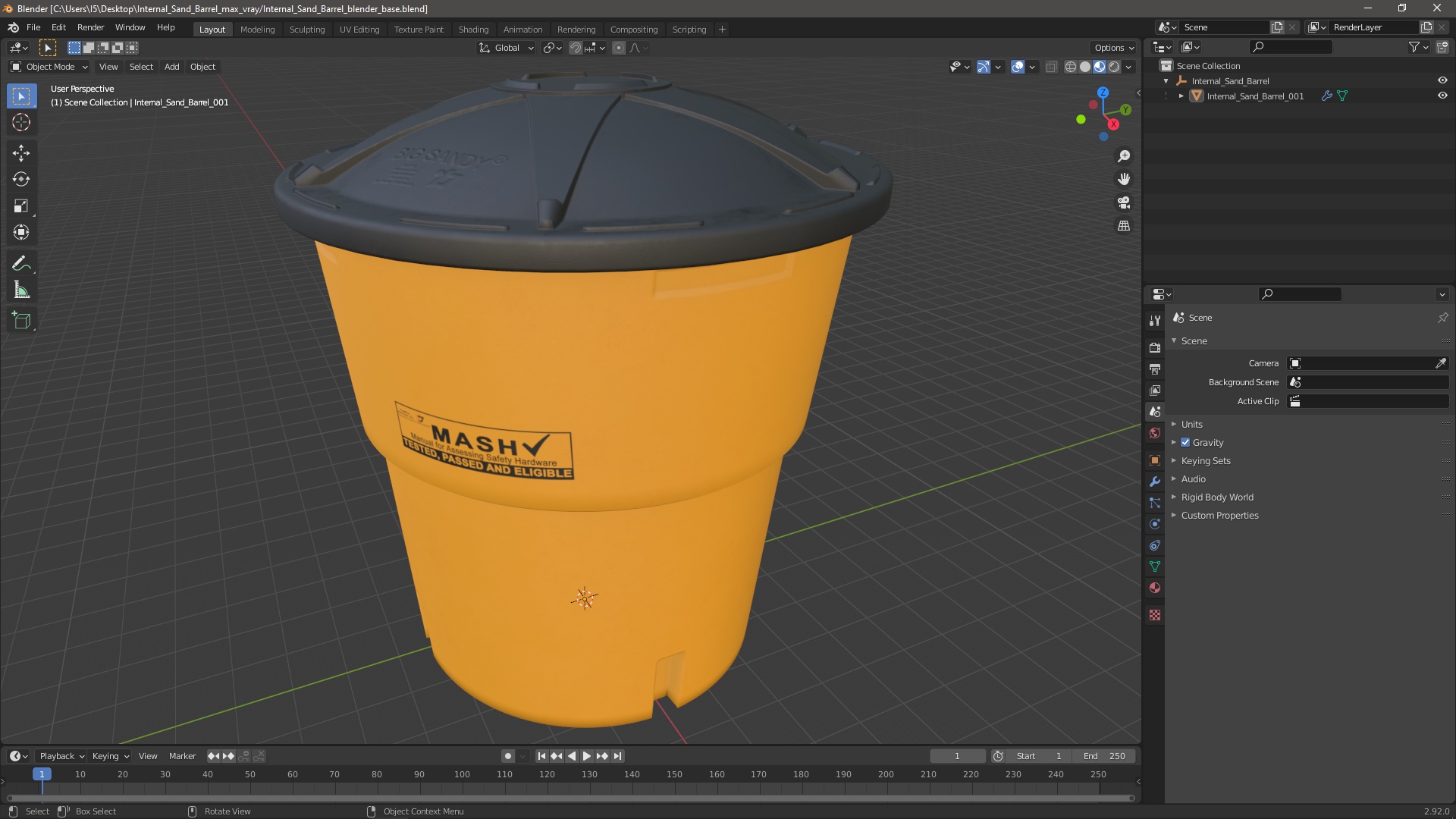Open the Physics properties tab
The height and width of the screenshot is (819, 1456).
coord(1154,524)
